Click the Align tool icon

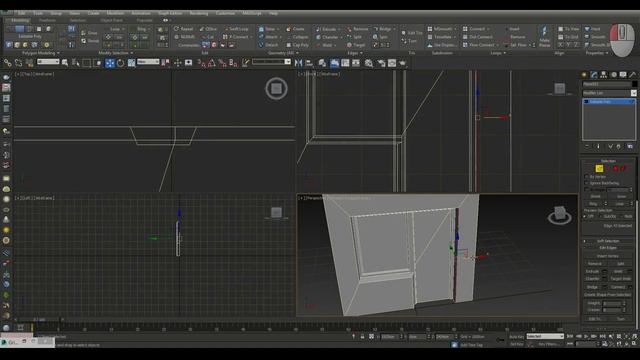pyautogui.click(x=309, y=63)
